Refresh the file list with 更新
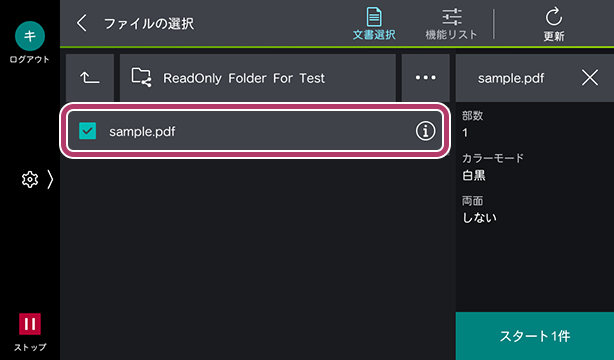The width and height of the screenshot is (614, 360). pos(554,24)
